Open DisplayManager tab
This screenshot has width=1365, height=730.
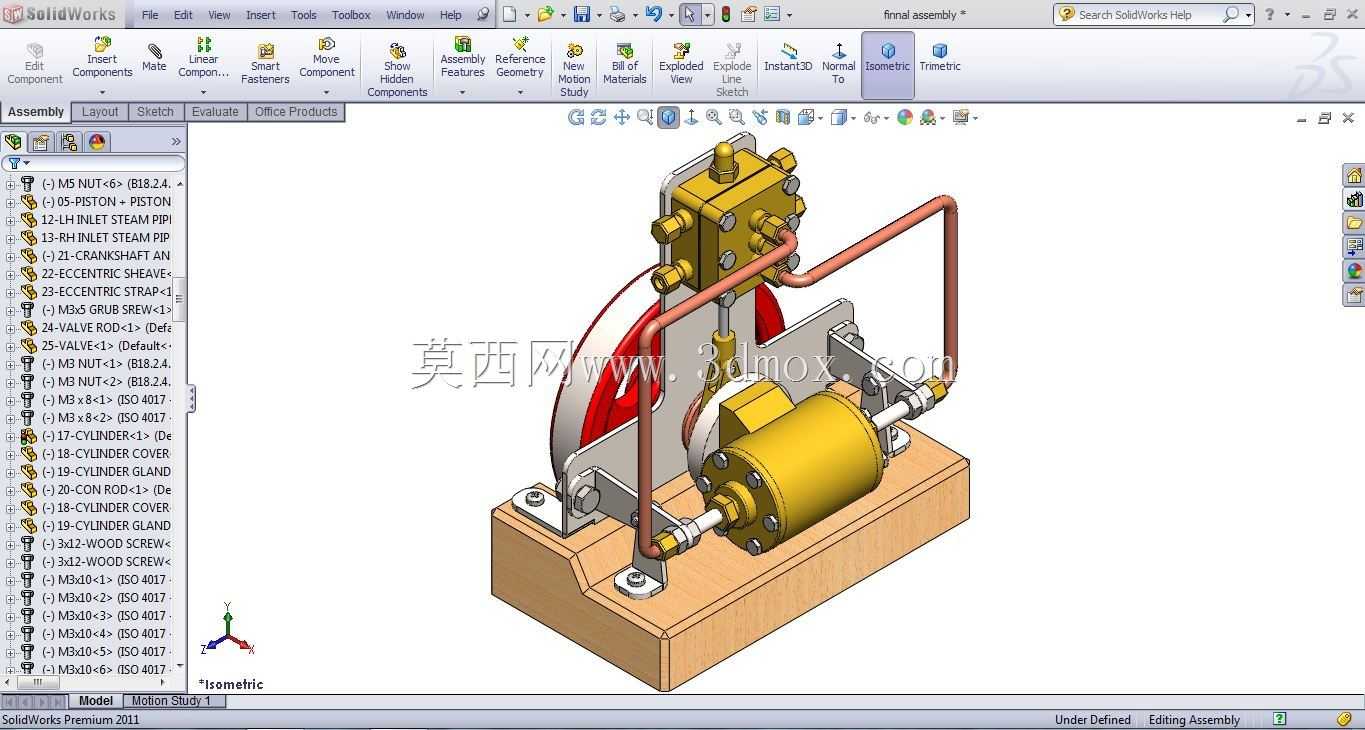point(97,142)
